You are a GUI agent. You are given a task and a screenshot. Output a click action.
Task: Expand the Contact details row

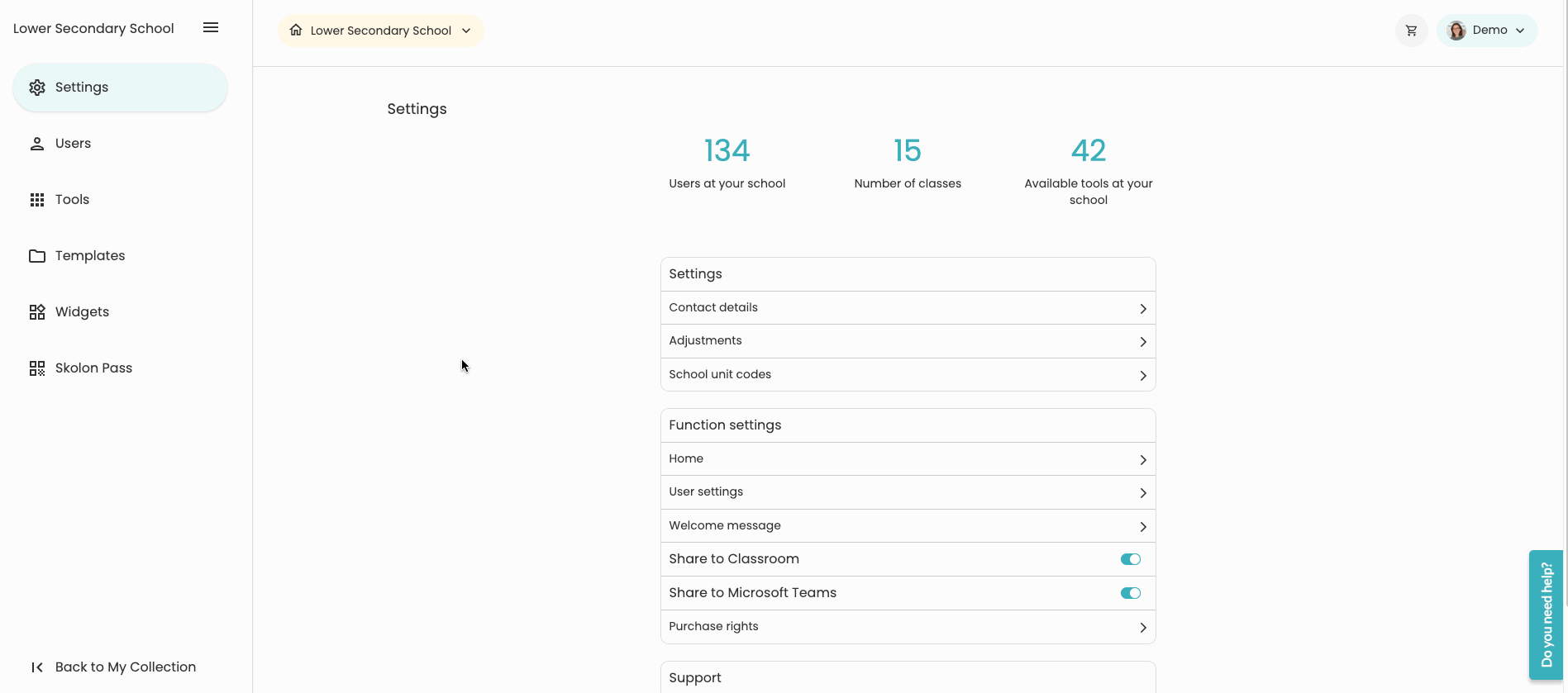coord(908,308)
